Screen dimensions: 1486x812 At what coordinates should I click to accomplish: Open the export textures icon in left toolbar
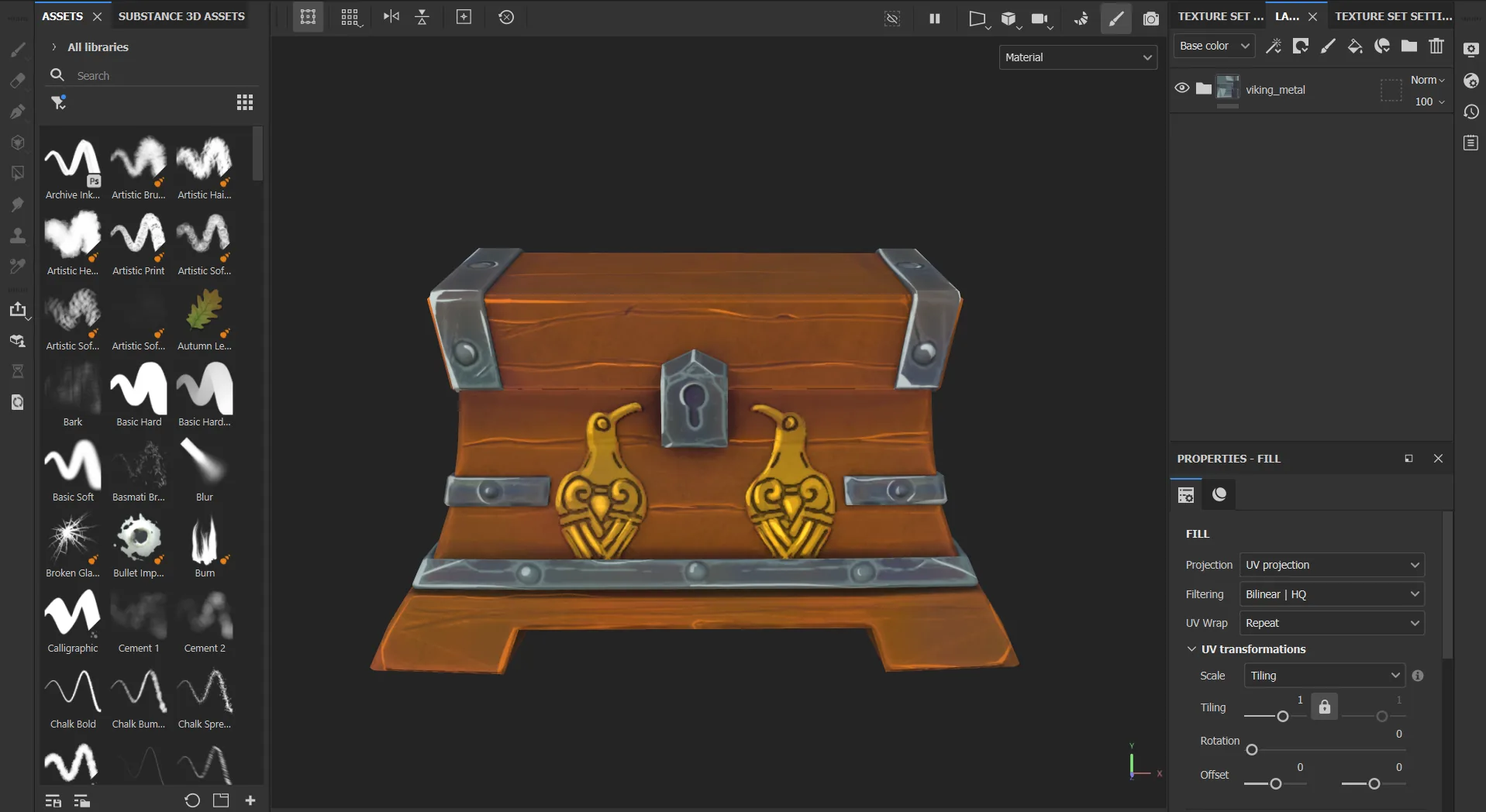tap(17, 310)
